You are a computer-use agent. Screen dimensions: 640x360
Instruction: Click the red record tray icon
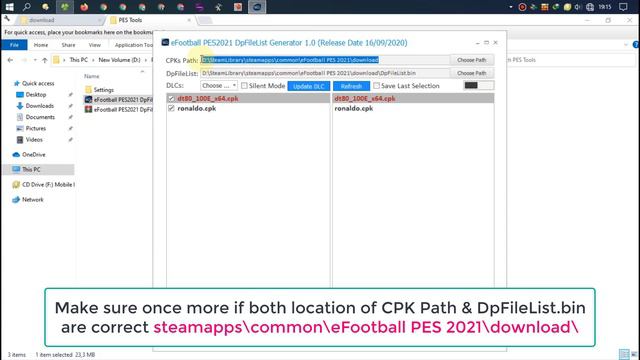click(522, 7)
